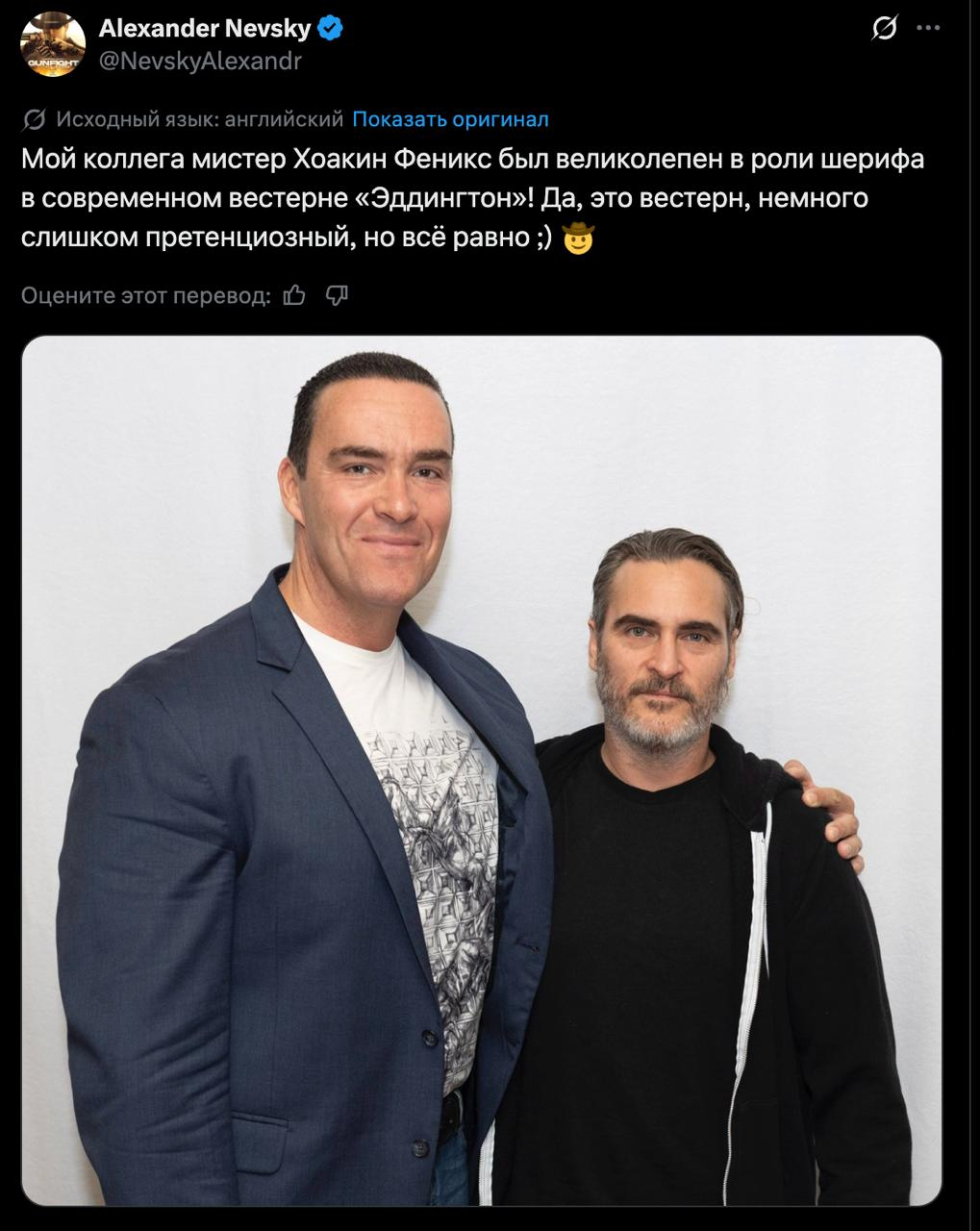Image resolution: width=980 pixels, height=1231 pixels.
Task: Click the thumbs down translation rating
Action: click(337, 295)
